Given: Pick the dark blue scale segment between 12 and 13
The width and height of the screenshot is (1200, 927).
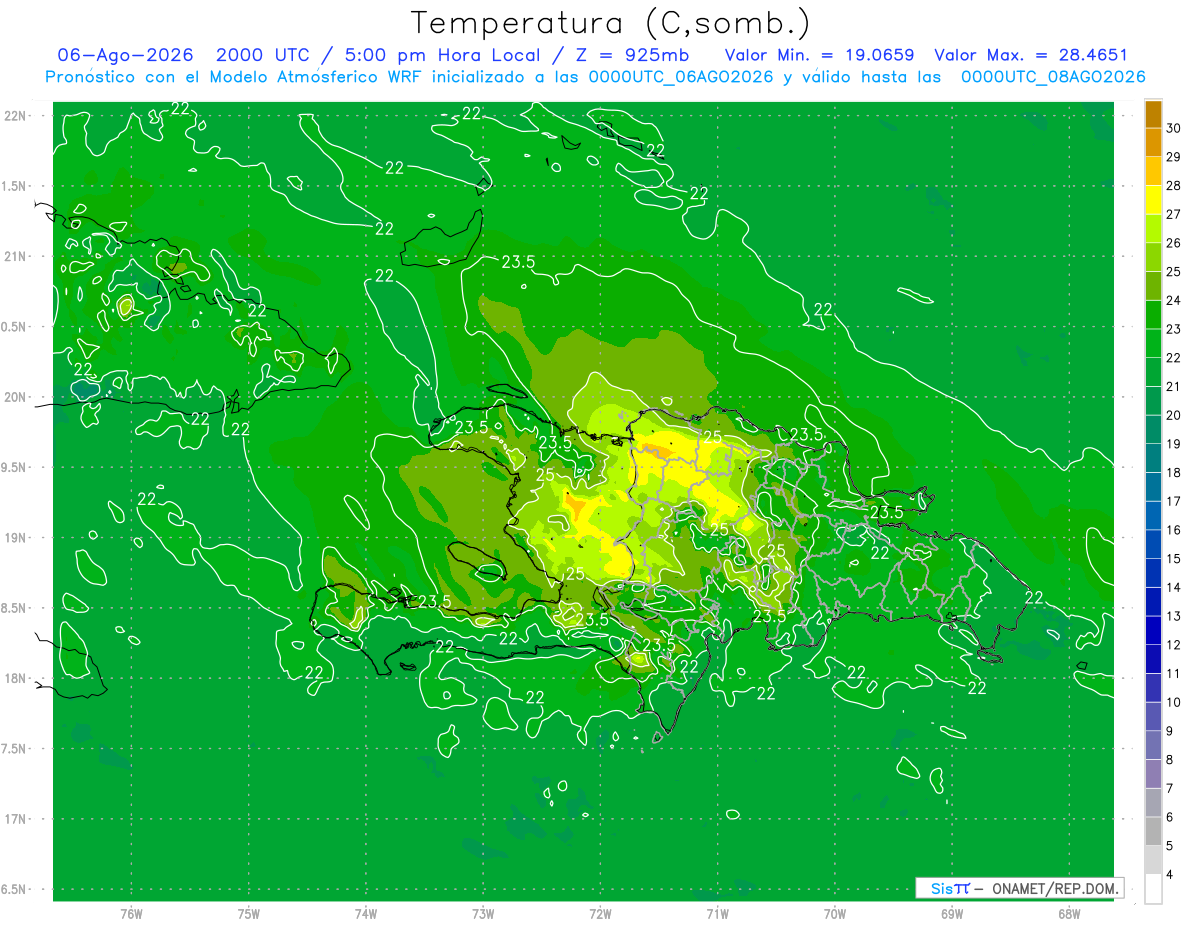Looking at the screenshot, I should point(1153,631).
